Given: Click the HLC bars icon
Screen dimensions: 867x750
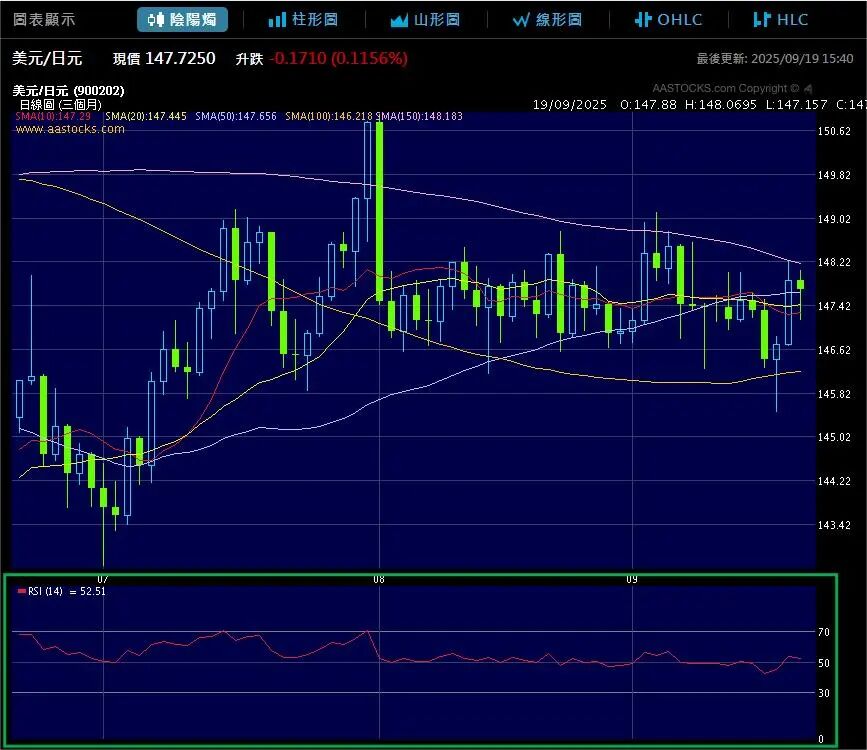Looking at the screenshot, I should tap(762, 20).
